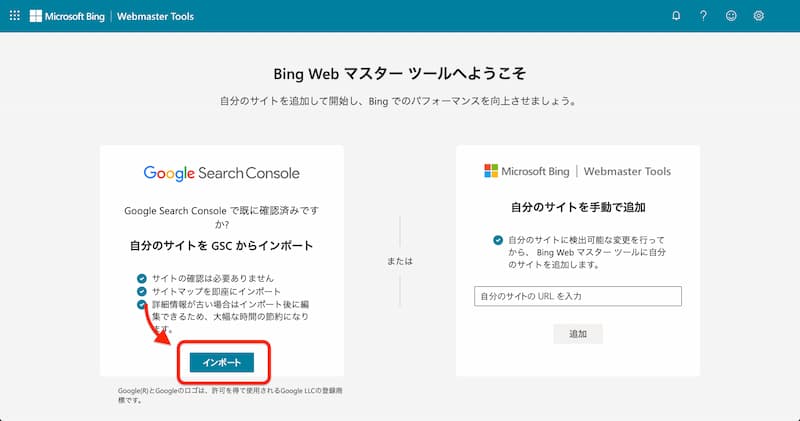Click the checkmark beside 自分のサイトに検出可能な変更
The image size is (800, 421).
click(498, 240)
